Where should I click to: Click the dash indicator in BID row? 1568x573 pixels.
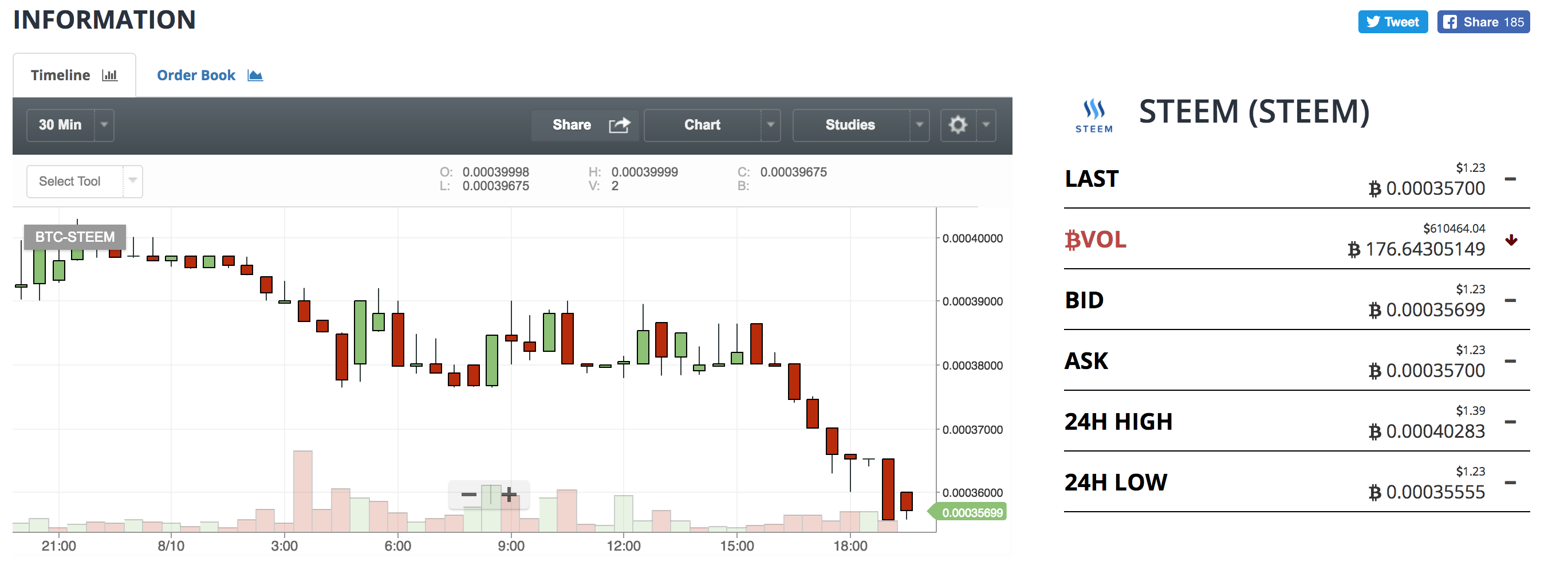(1510, 300)
